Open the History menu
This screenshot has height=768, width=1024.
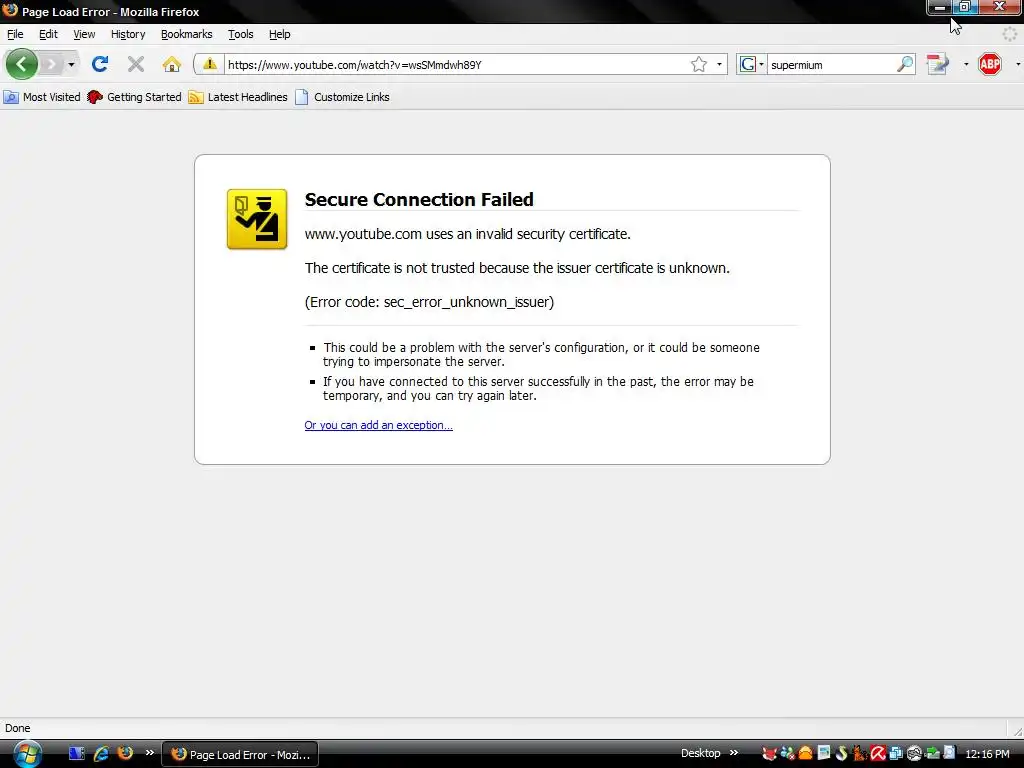coord(127,34)
